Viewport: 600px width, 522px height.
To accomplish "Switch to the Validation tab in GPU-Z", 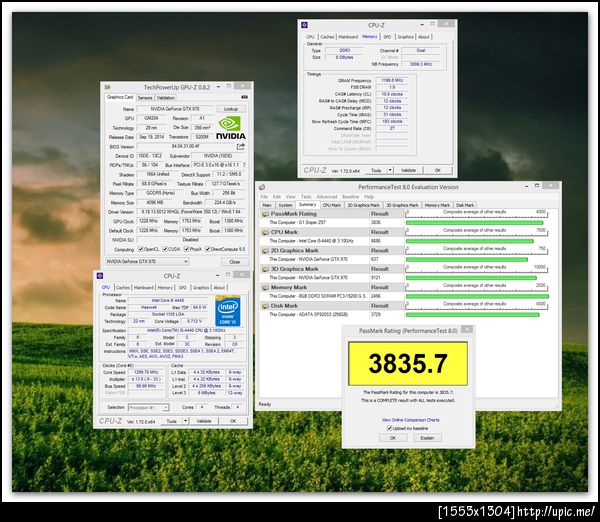I will (x=166, y=98).
